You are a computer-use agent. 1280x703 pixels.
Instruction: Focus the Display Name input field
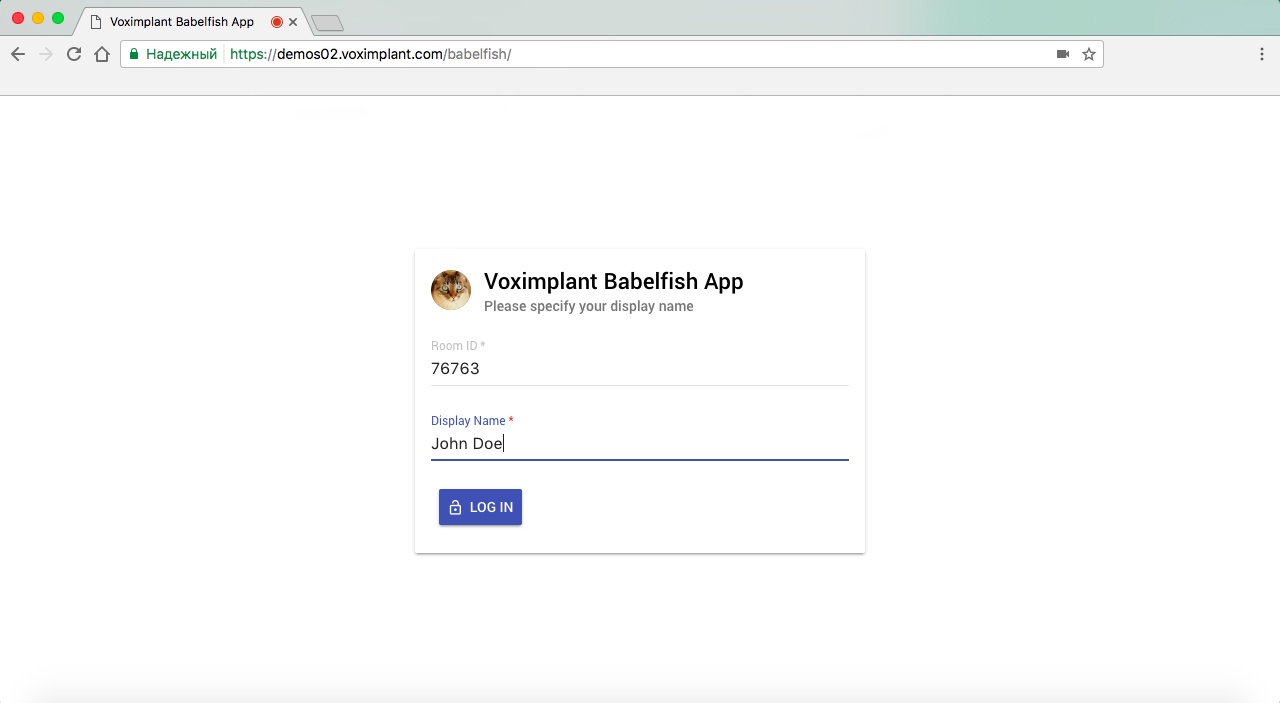tap(640, 444)
